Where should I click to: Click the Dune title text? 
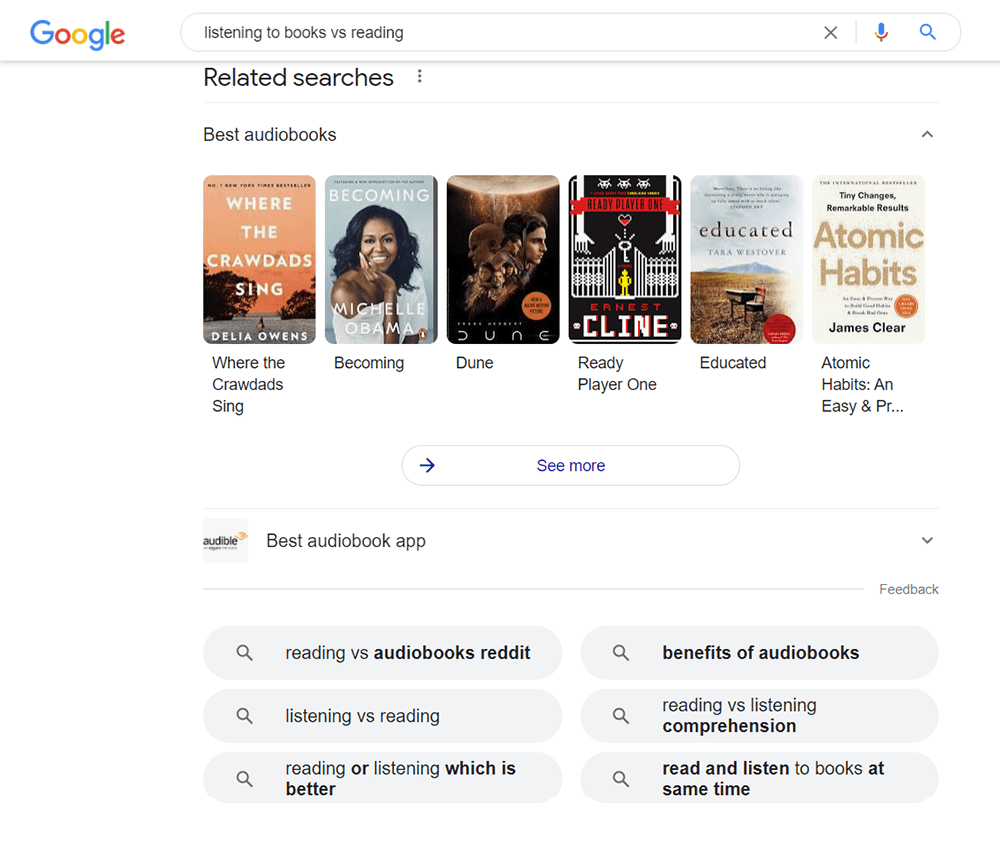click(474, 363)
